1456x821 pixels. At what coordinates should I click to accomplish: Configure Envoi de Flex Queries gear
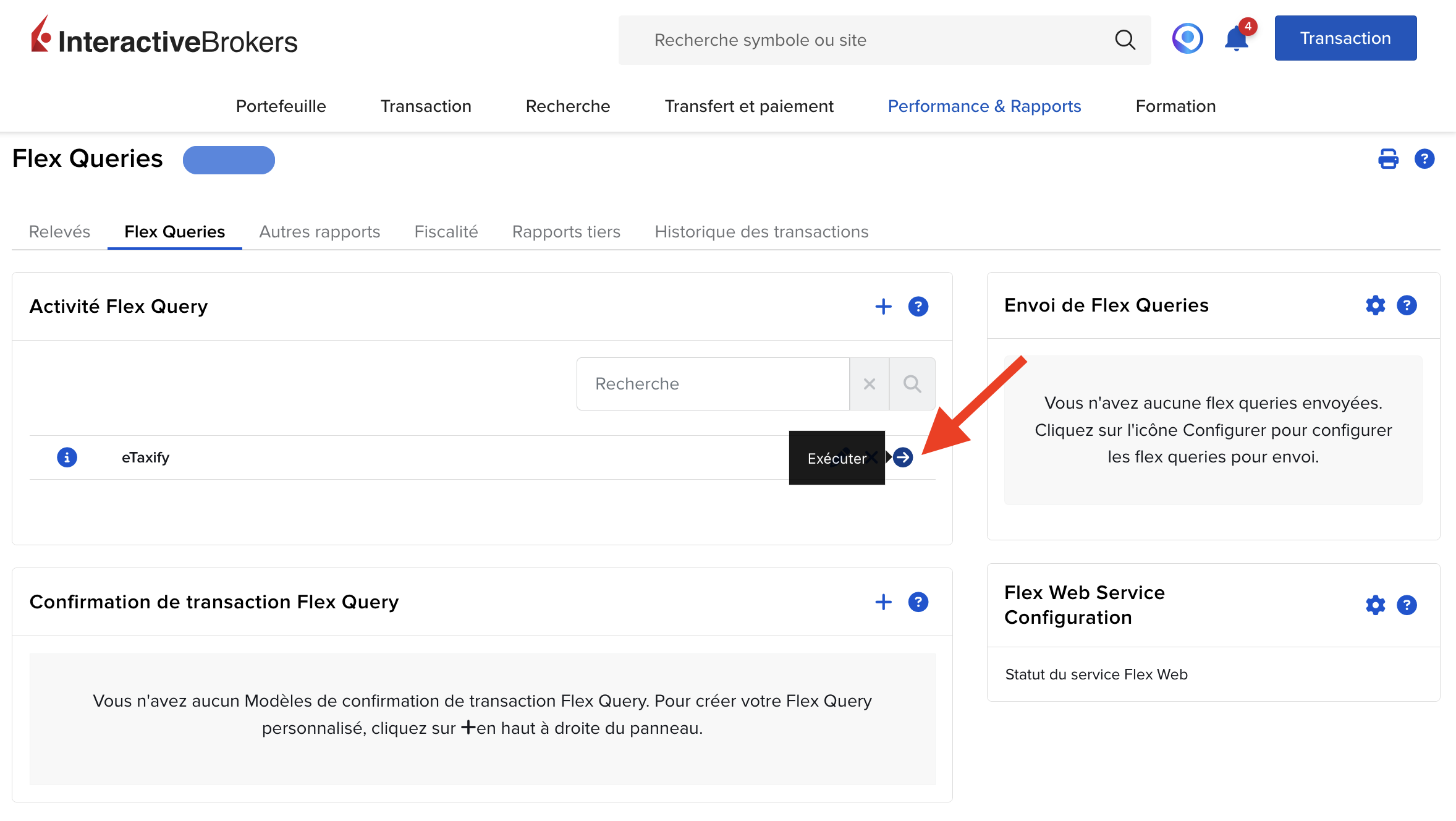tap(1375, 305)
